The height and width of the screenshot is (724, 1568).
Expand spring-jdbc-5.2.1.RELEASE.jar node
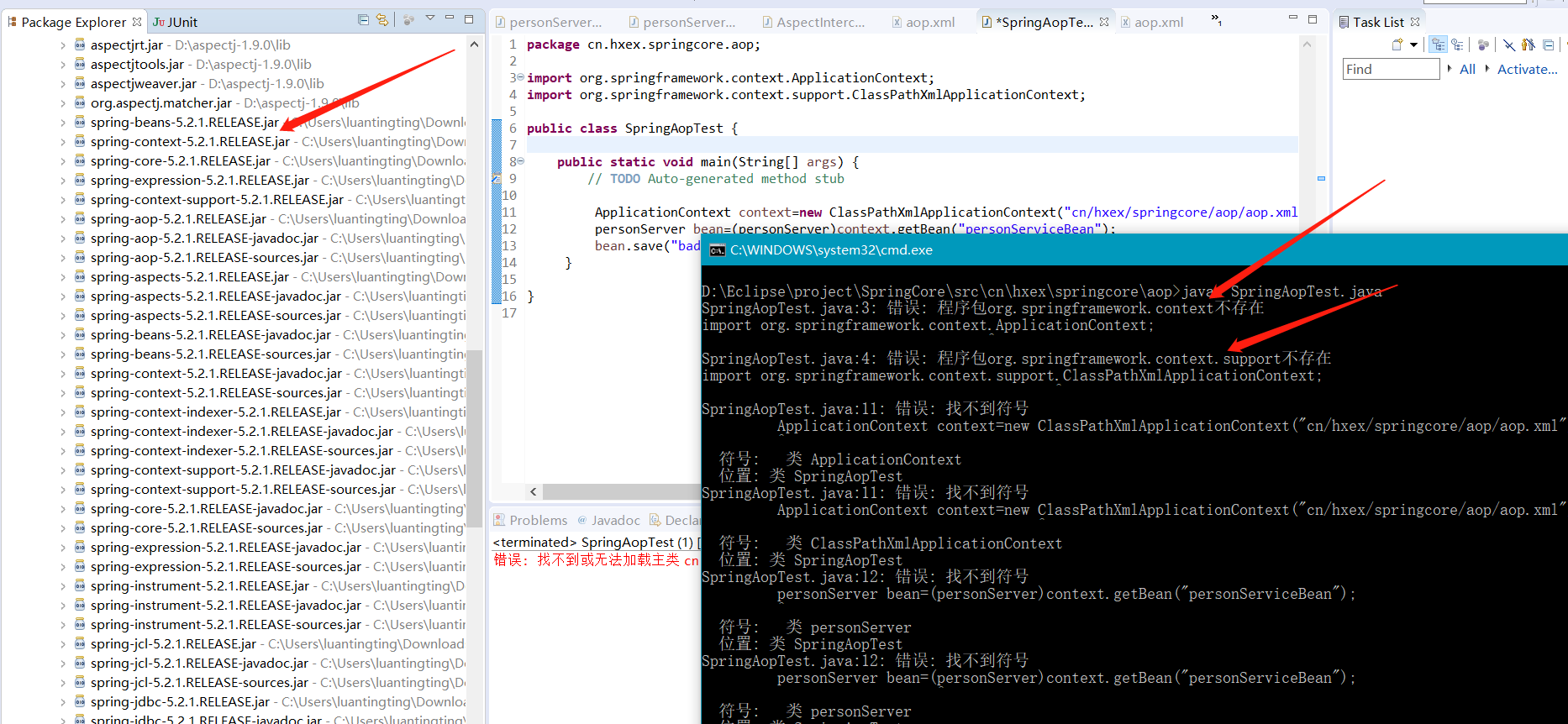tap(62, 702)
